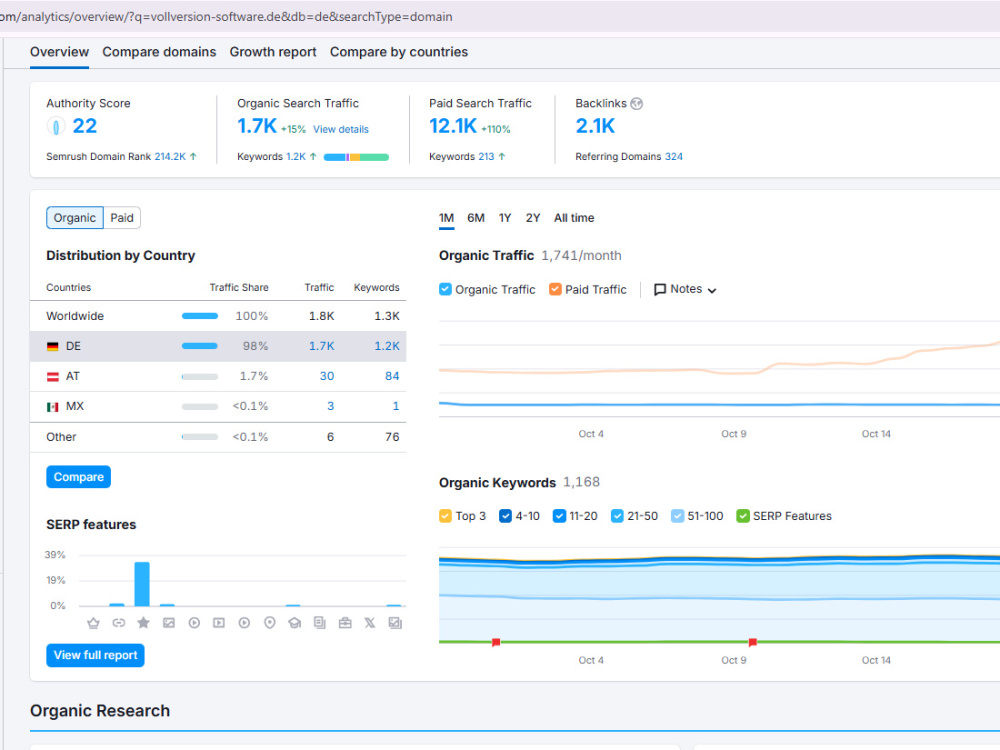Viewport: 1000px width, 750px height.
Task: Click the map pin local pack icon
Action: click(x=270, y=623)
